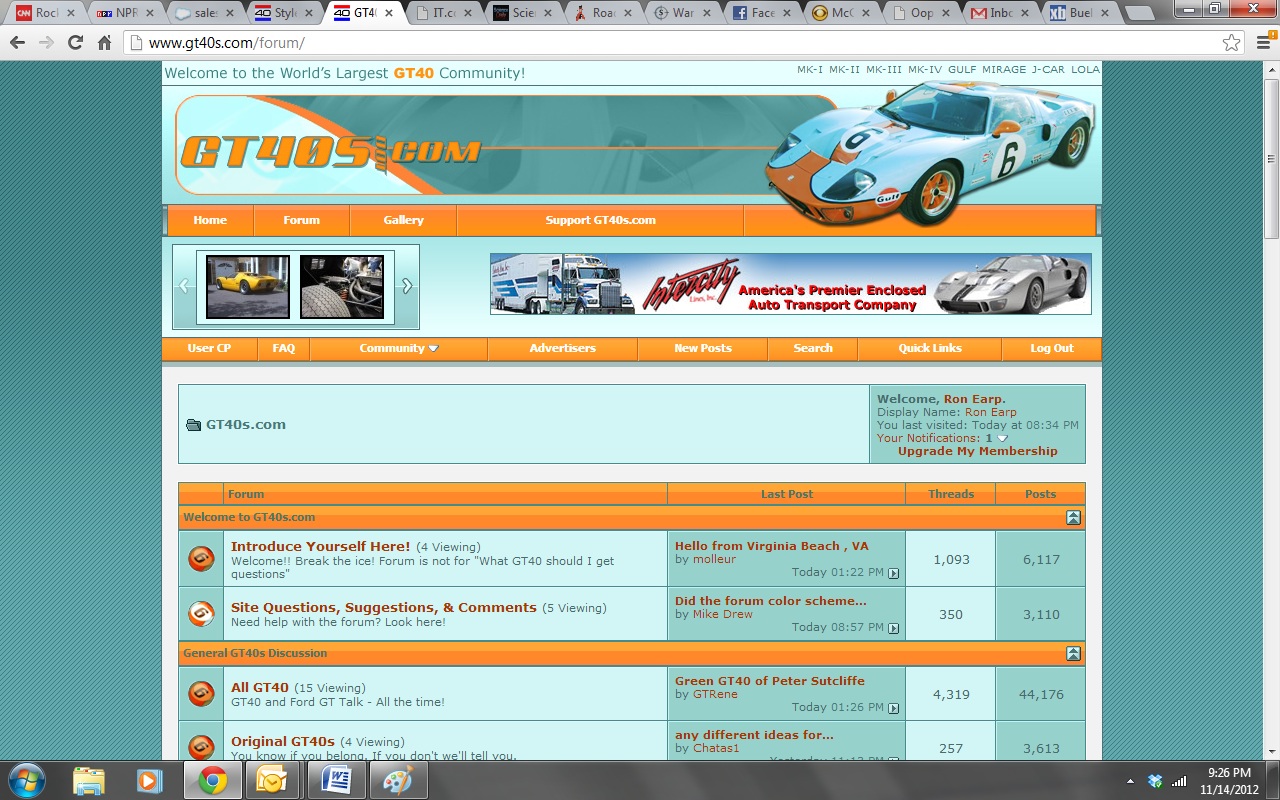The width and height of the screenshot is (1280, 800).
Task: Show hidden system tray icons
Action: tap(1130, 781)
